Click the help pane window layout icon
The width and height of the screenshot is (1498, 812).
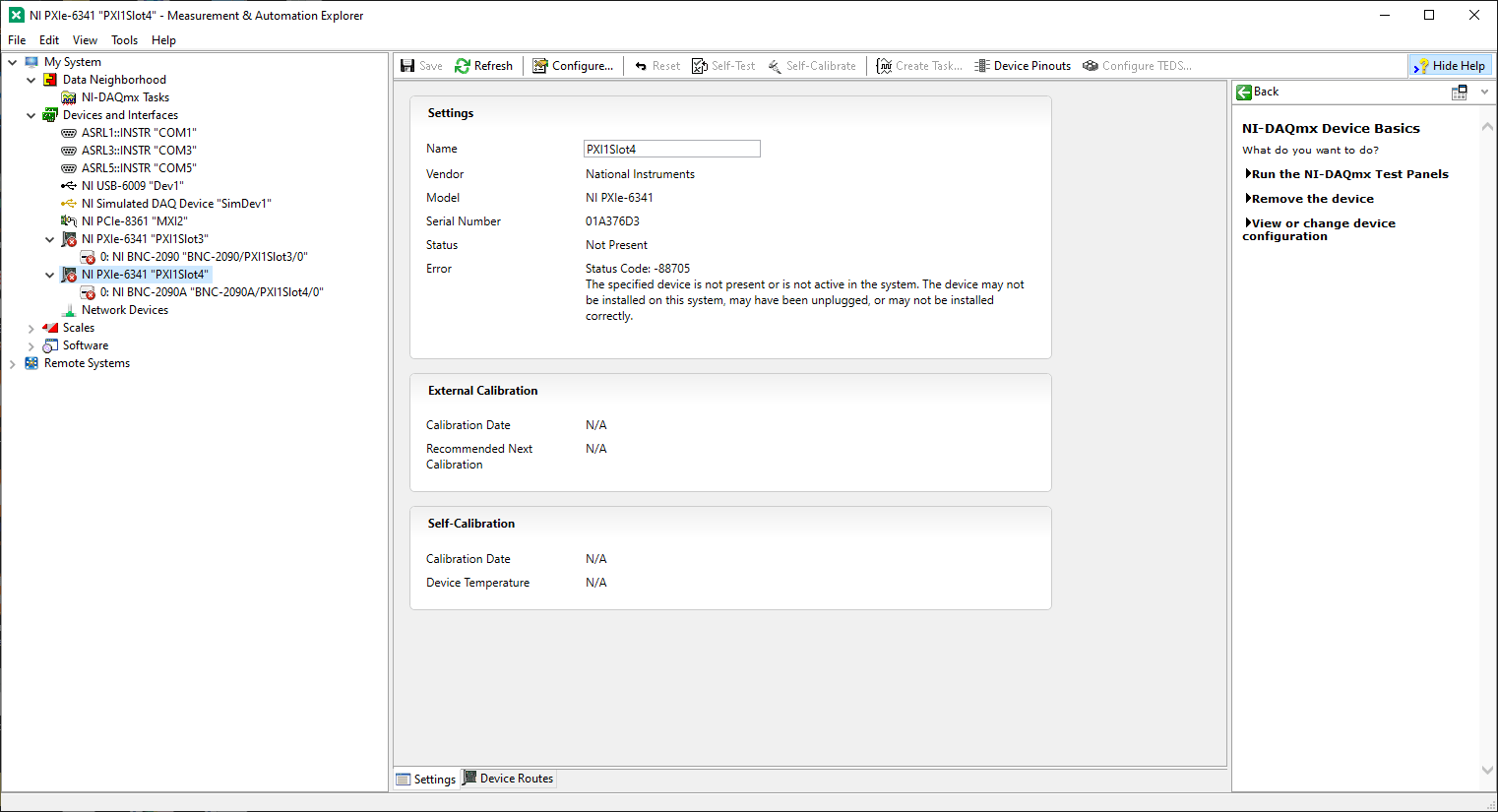click(1460, 92)
